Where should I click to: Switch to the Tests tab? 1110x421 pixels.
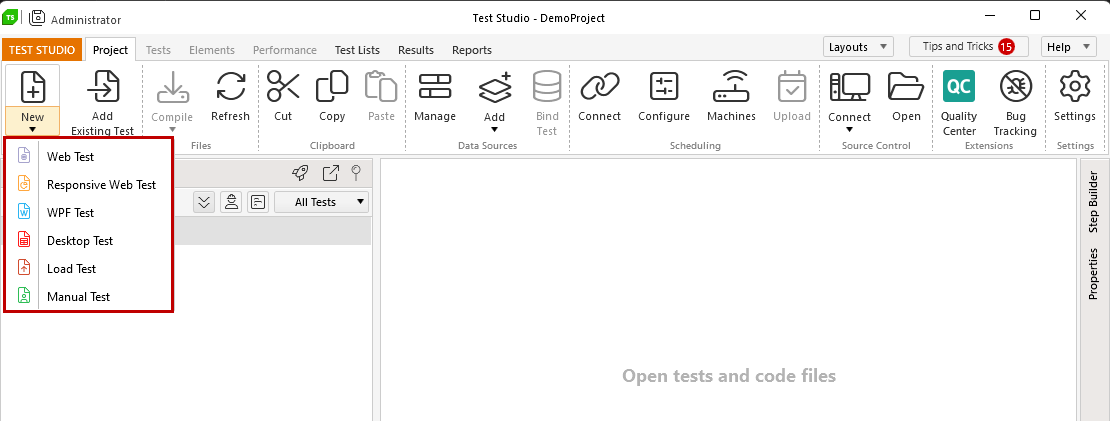click(158, 50)
